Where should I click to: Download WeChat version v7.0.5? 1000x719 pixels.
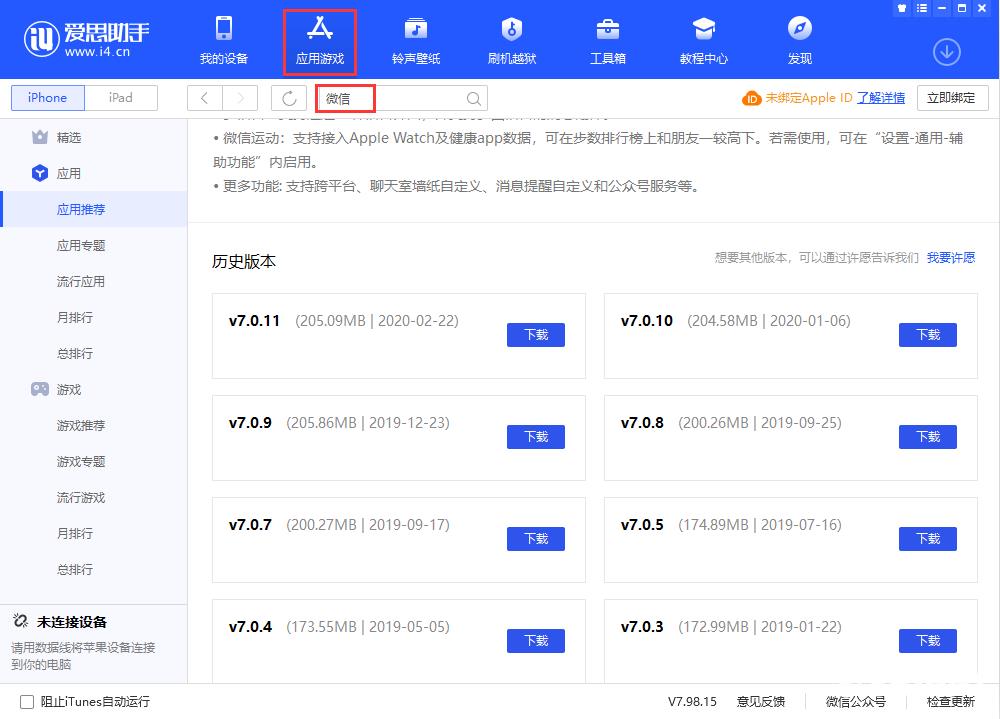928,539
